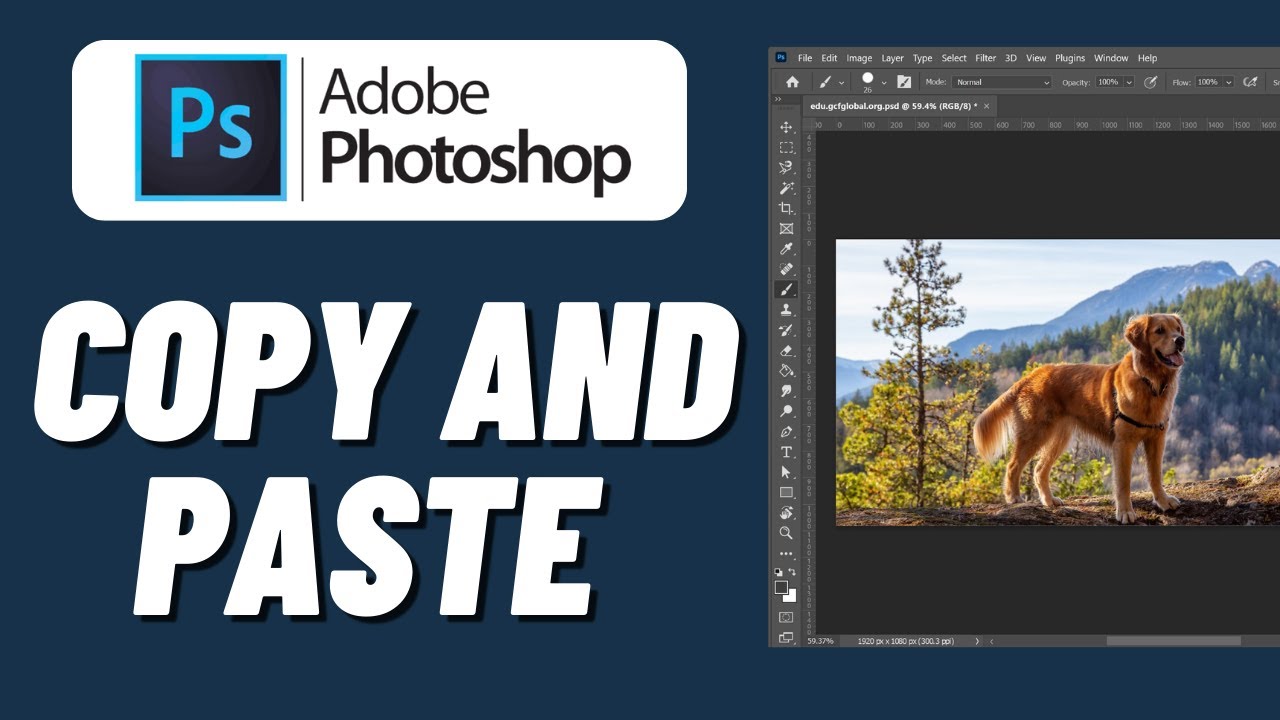The width and height of the screenshot is (1280, 720).
Task: Open the Window menu
Action: 1111,58
